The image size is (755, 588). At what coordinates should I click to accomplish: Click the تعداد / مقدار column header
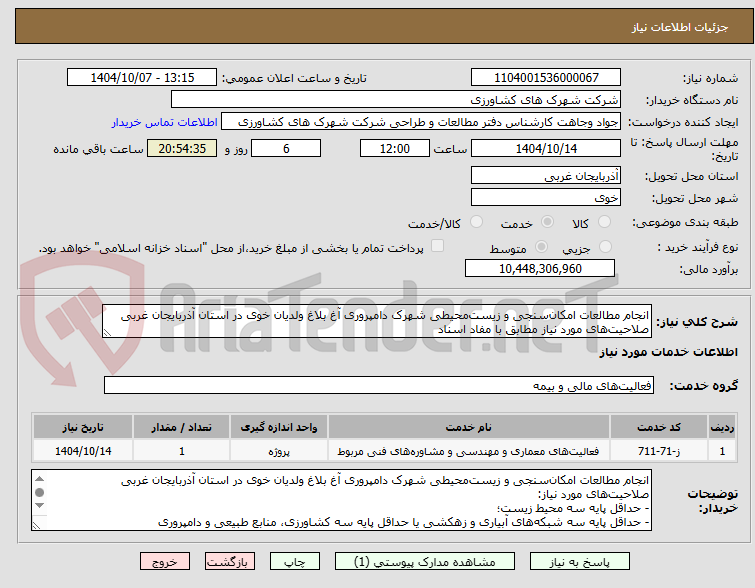point(182,427)
